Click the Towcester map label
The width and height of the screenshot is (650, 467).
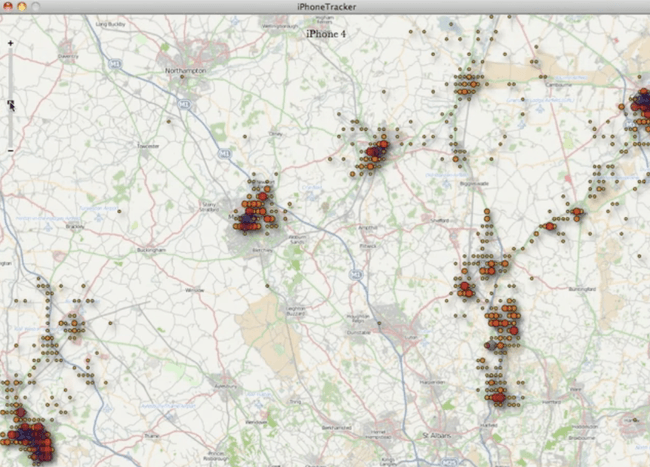tap(148, 146)
